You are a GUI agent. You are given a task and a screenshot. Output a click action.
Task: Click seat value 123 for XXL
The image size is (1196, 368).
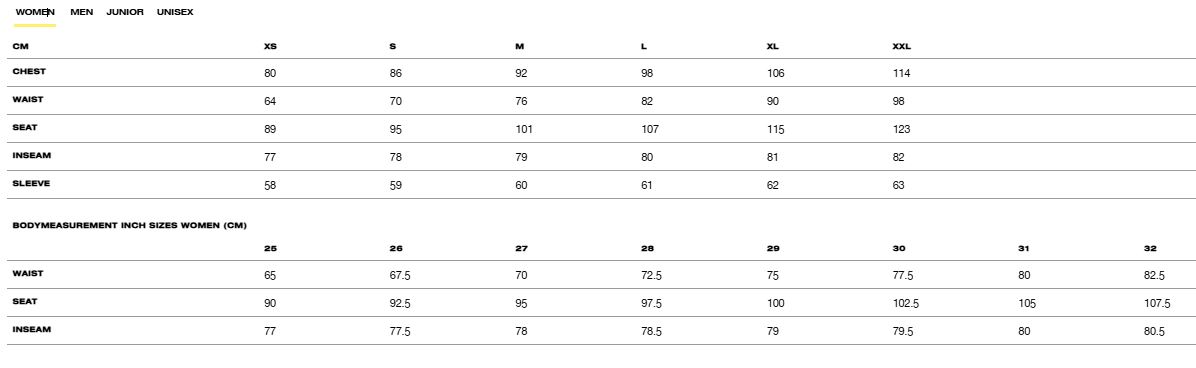click(902, 129)
